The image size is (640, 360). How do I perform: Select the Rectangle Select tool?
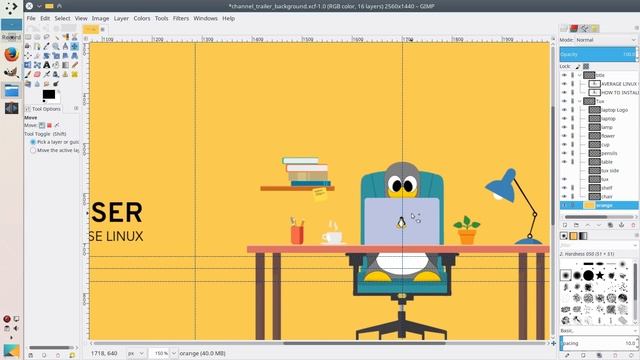coord(28,37)
